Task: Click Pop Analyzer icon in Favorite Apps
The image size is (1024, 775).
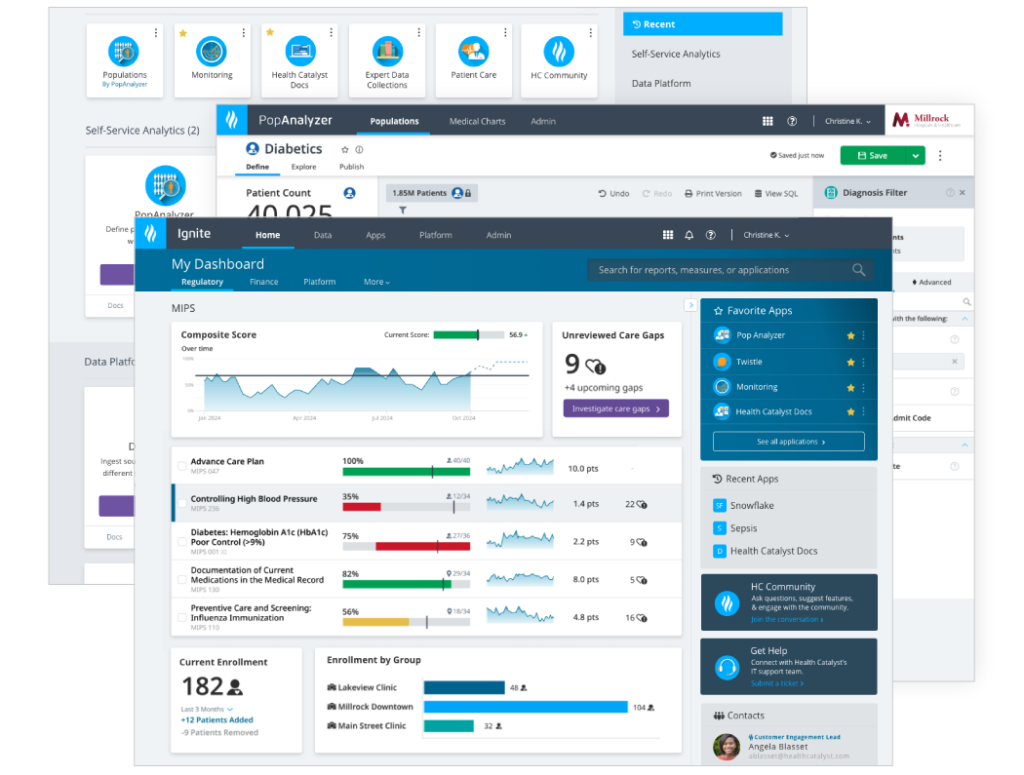Action: (722, 336)
